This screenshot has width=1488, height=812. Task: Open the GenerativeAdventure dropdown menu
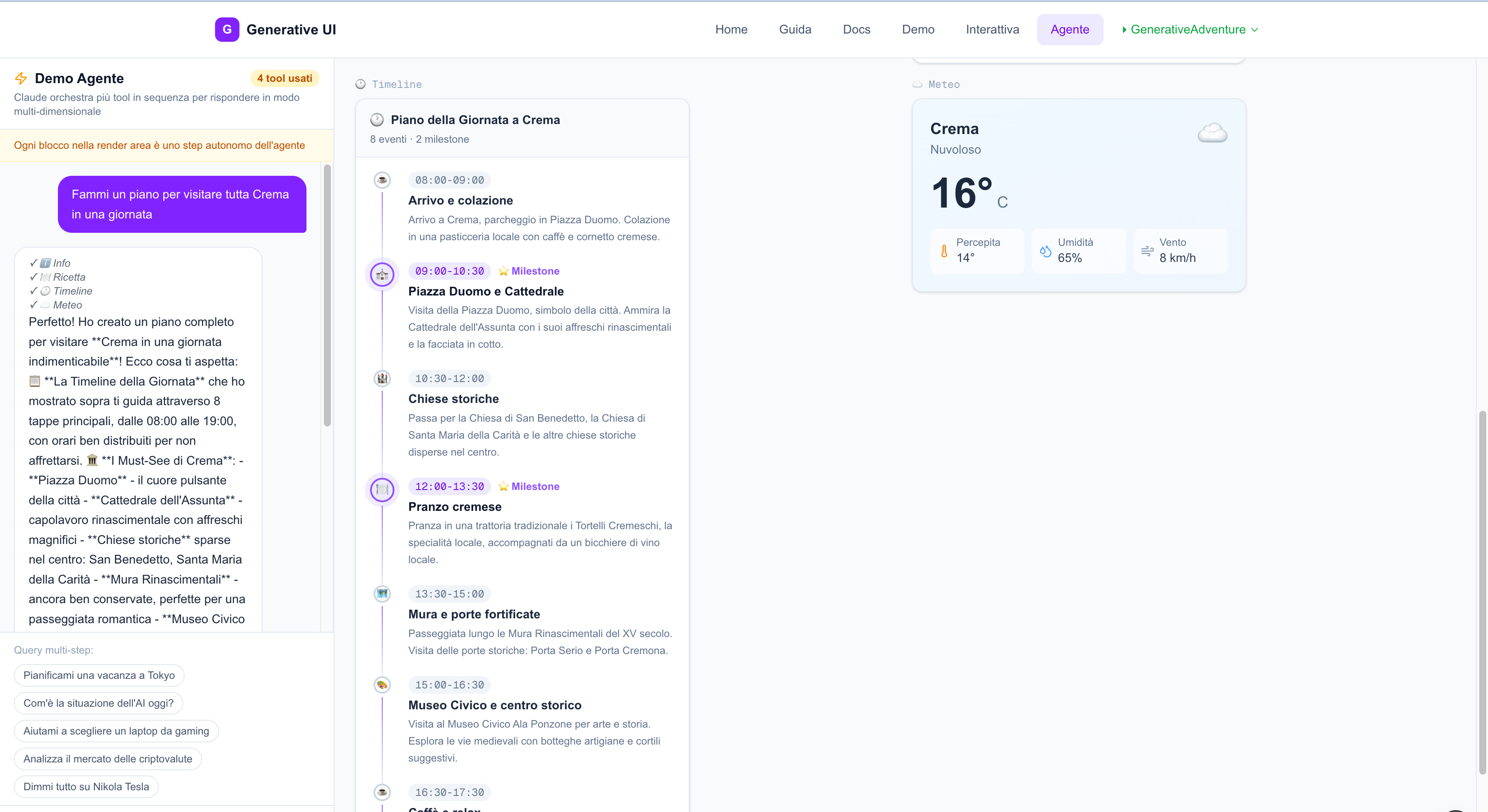click(x=1190, y=30)
